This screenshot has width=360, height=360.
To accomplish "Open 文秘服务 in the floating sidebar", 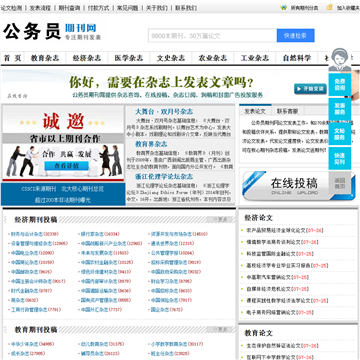I will 339,134.
